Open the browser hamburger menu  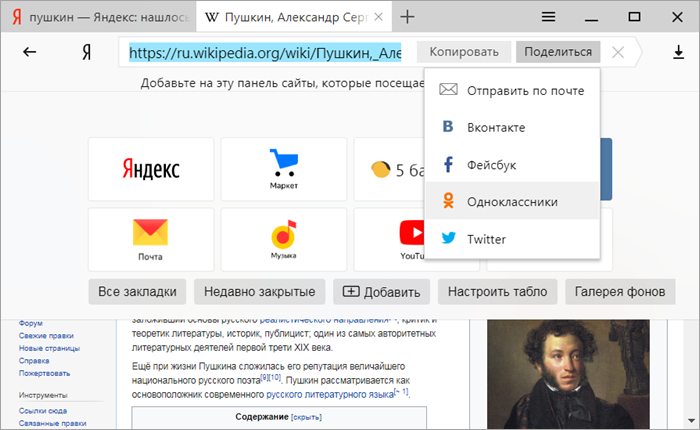tap(548, 17)
